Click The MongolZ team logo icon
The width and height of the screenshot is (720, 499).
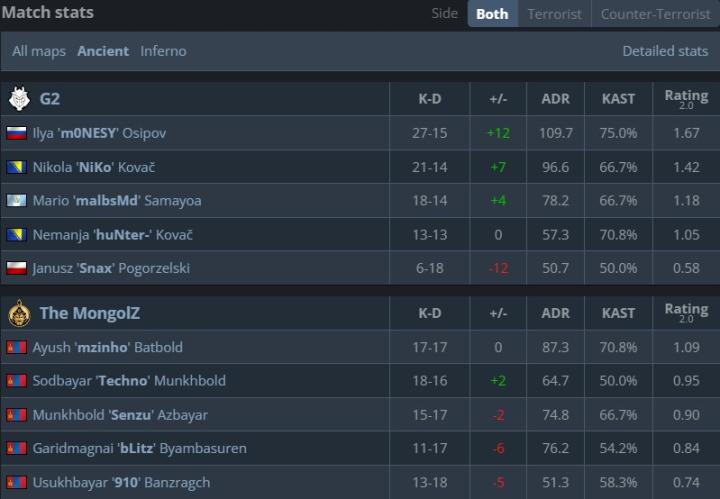(x=19, y=313)
